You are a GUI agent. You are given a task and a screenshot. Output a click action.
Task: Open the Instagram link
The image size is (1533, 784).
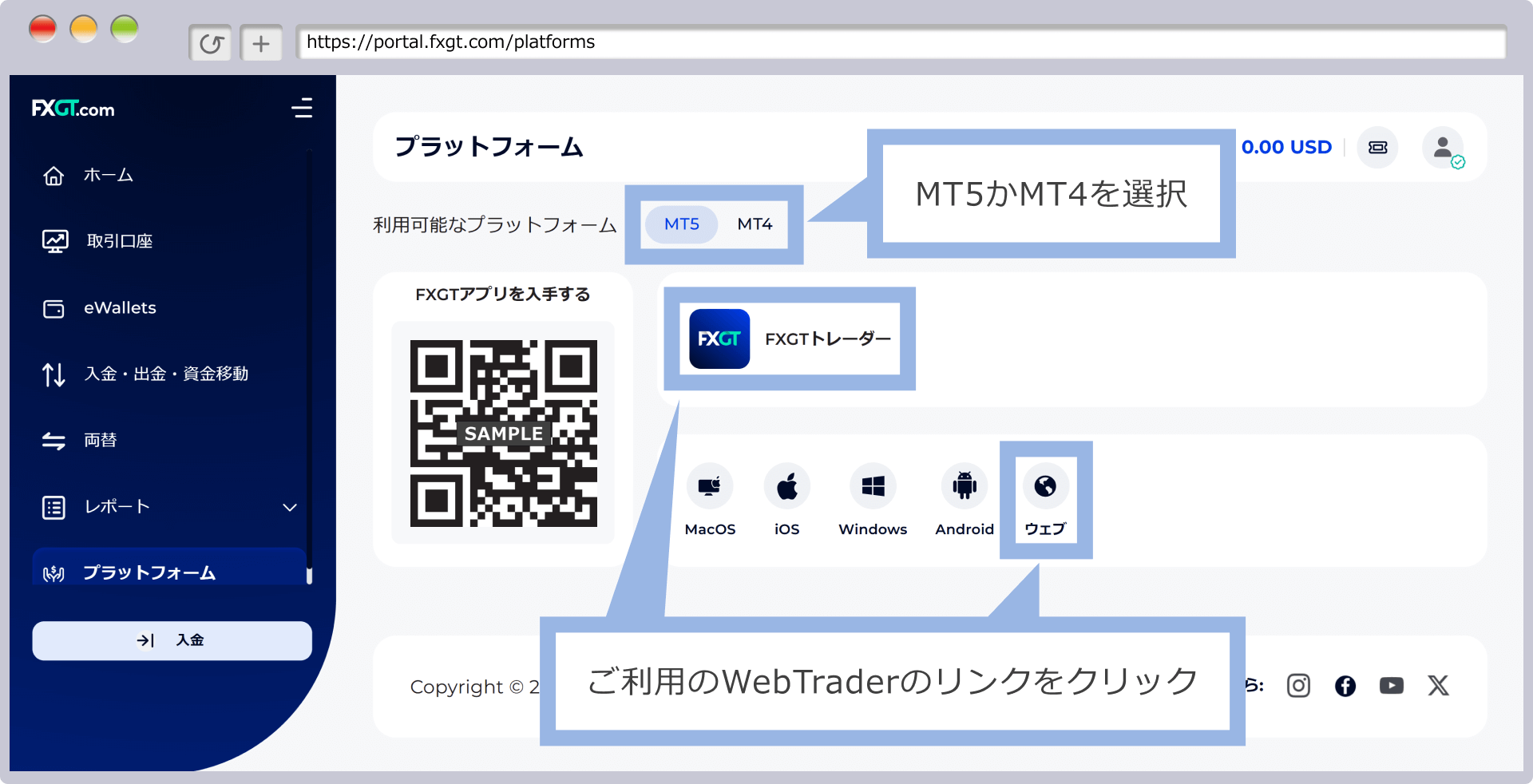pyautogui.click(x=1298, y=686)
